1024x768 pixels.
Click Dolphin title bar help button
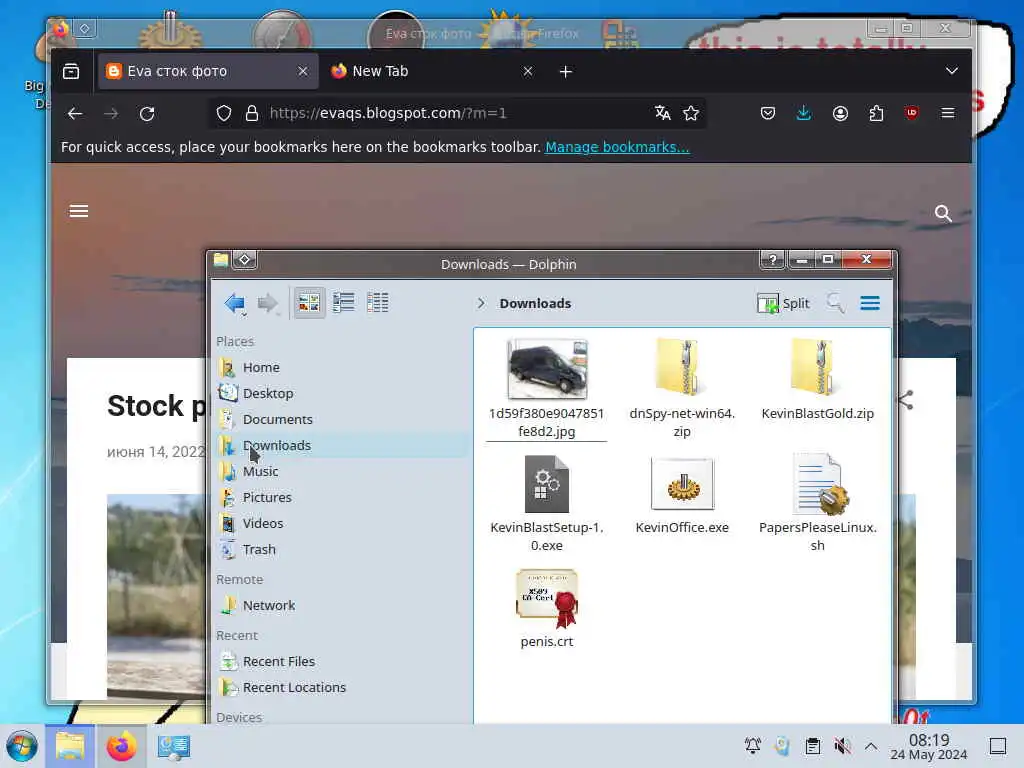tap(773, 259)
